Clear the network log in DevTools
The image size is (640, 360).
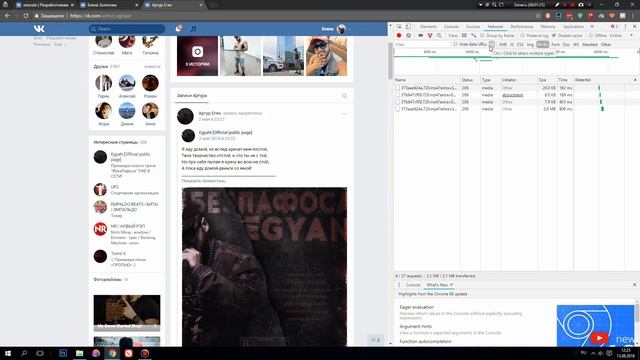(x=408, y=36)
